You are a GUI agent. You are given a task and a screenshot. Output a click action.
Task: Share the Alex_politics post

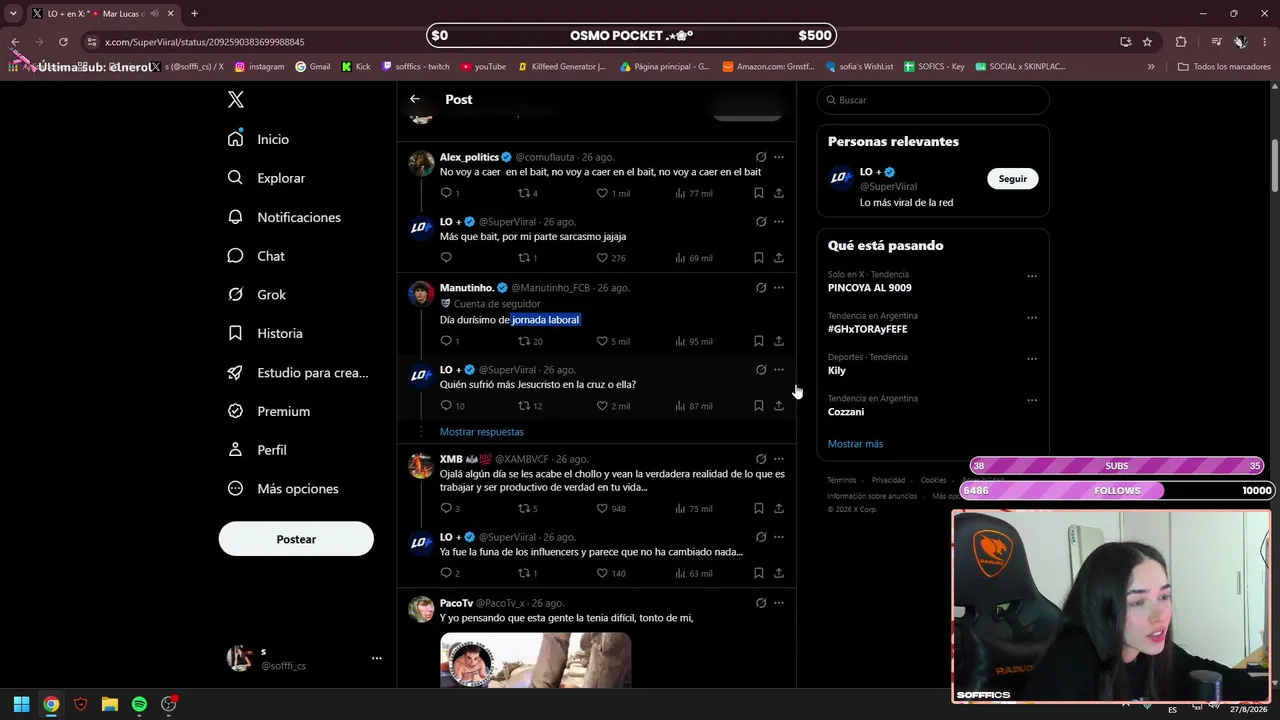779,193
